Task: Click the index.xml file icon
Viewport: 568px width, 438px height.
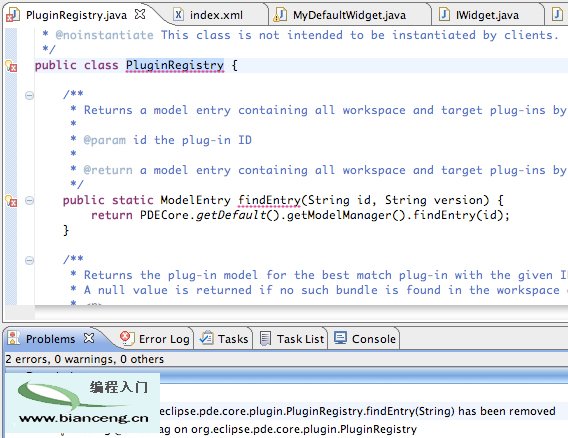Action: coord(178,14)
